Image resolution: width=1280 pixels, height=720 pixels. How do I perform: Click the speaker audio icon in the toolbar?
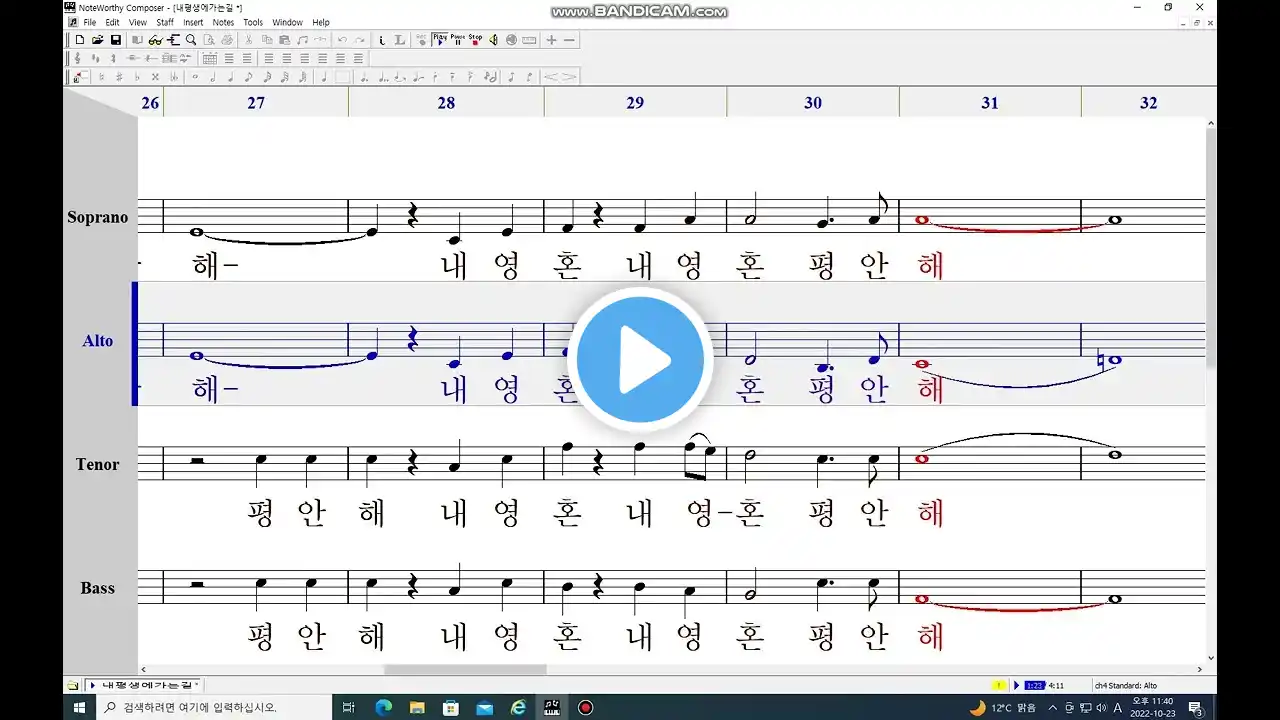coord(493,40)
